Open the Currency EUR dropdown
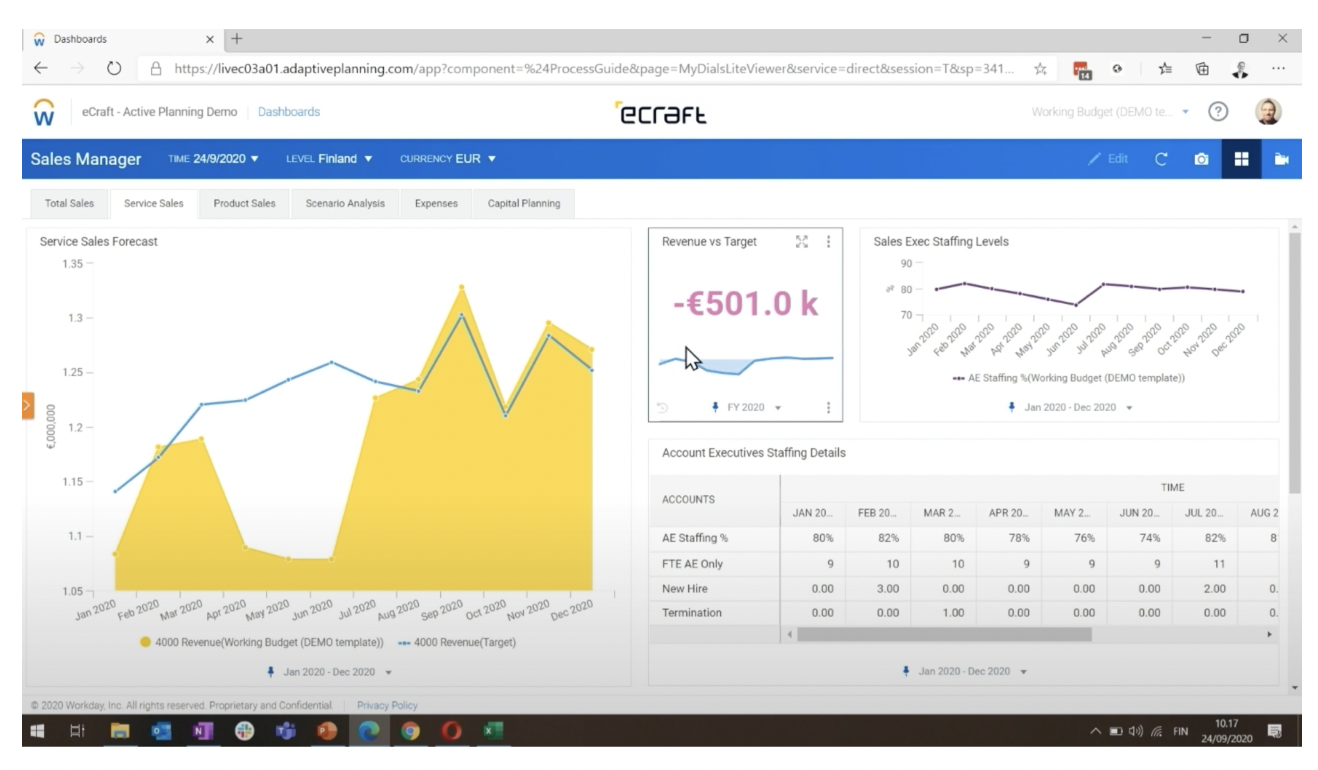The width and height of the screenshot is (1318, 770). tap(447, 159)
